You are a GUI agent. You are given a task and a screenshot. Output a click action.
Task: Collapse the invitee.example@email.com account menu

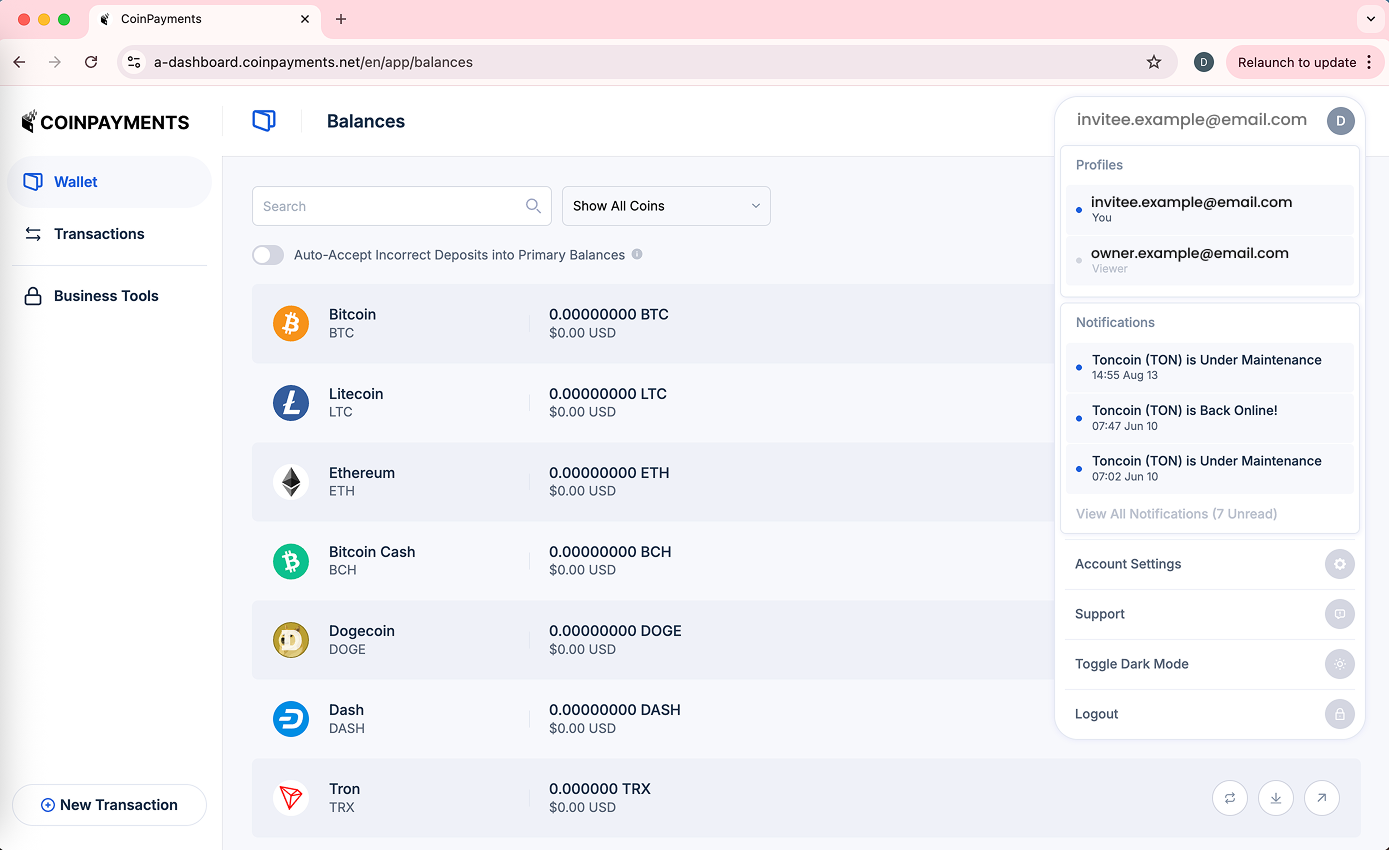(x=1340, y=121)
